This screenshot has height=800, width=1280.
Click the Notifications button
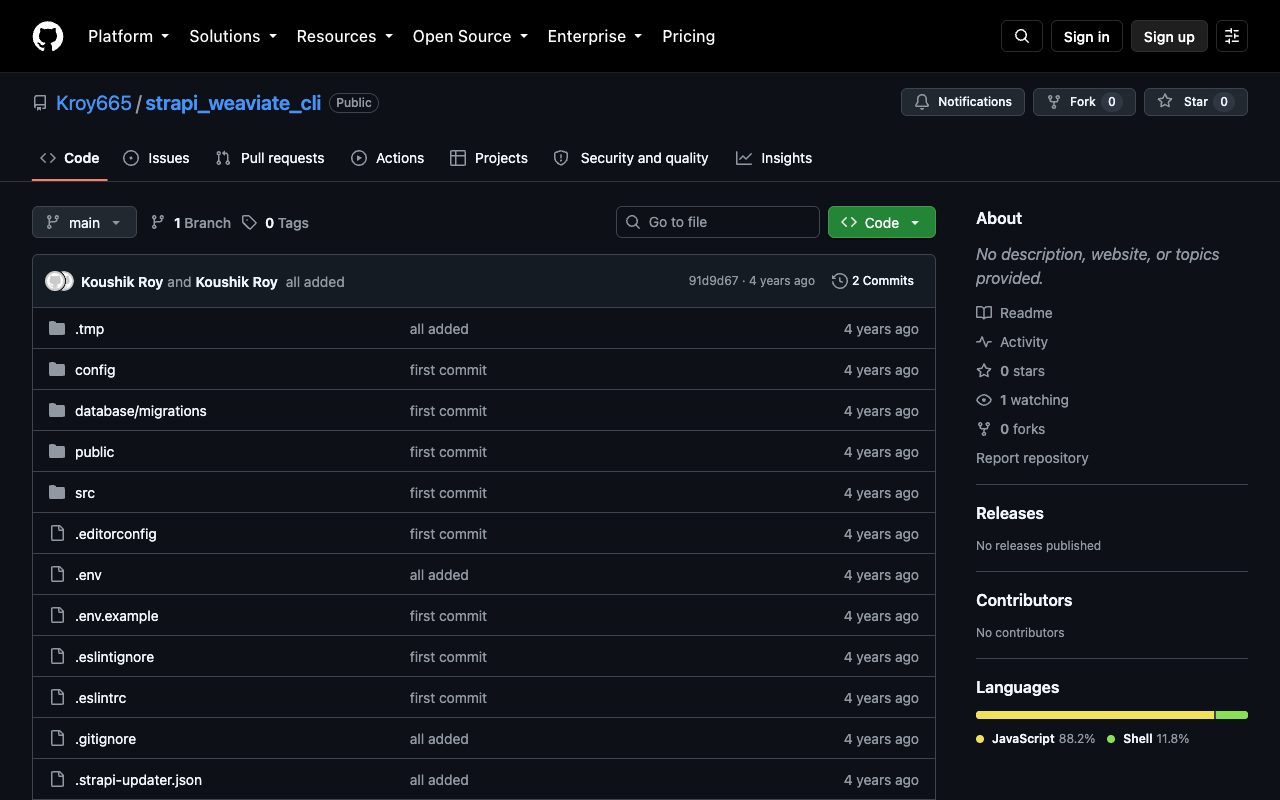pyautogui.click(x=963, y=102)
